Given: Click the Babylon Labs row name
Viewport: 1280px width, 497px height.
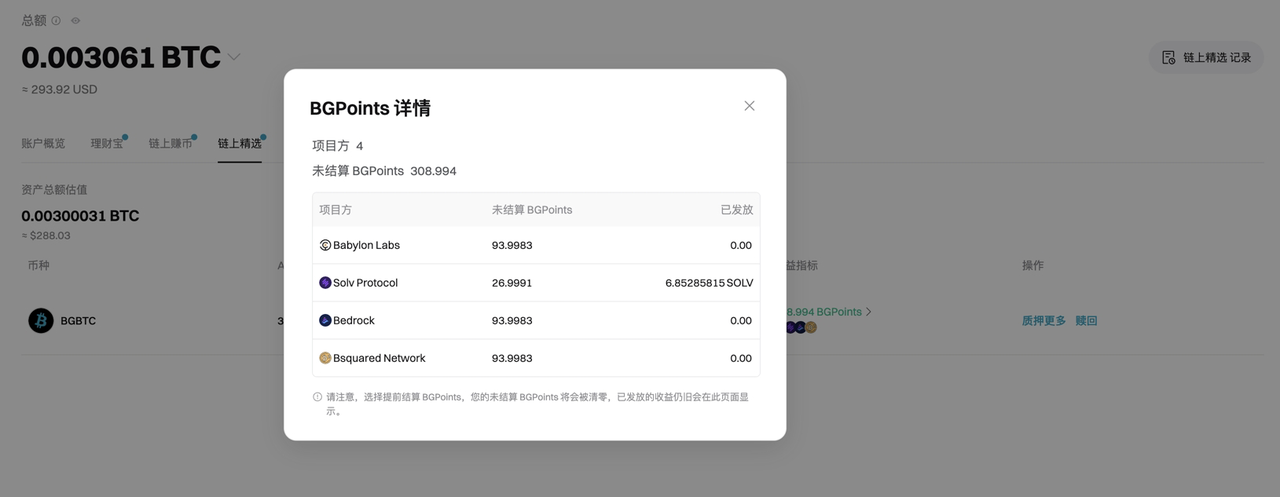Looking at the screenshot, I should click(x=366, y=245).
